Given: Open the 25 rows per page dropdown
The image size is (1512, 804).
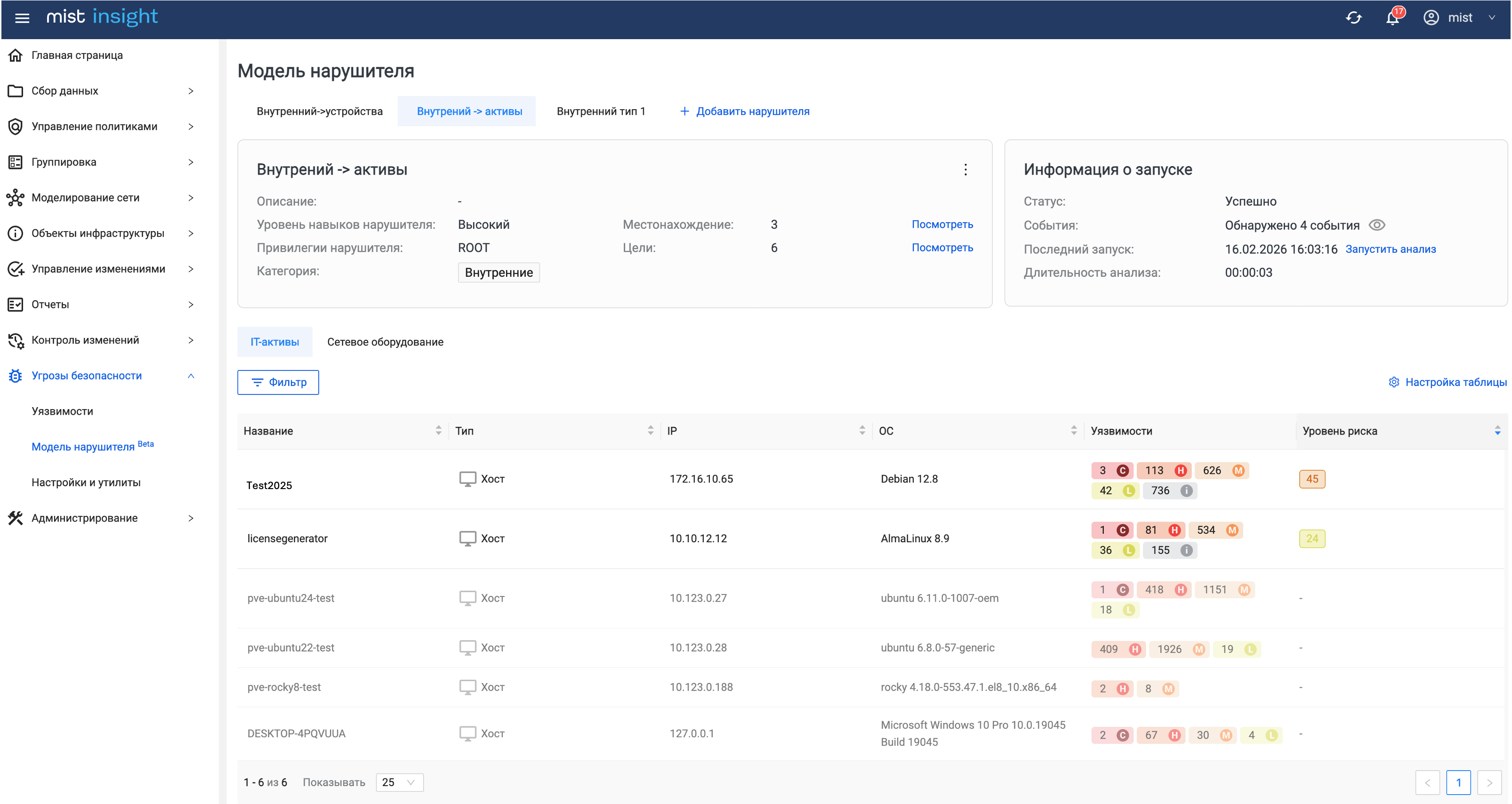Looking at the screenshot, I should 399,782.
